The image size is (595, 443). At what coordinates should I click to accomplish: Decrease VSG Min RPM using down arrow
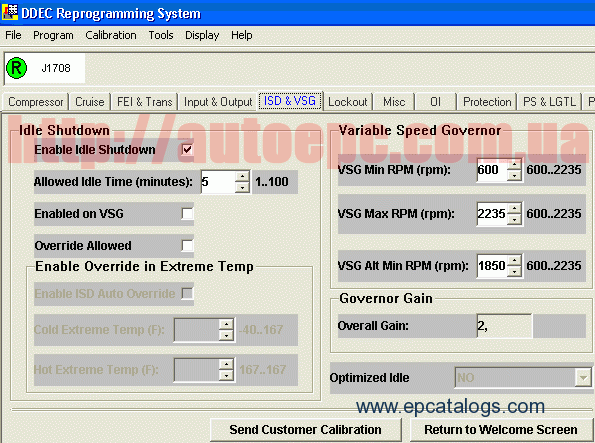[x=514, y=175]
